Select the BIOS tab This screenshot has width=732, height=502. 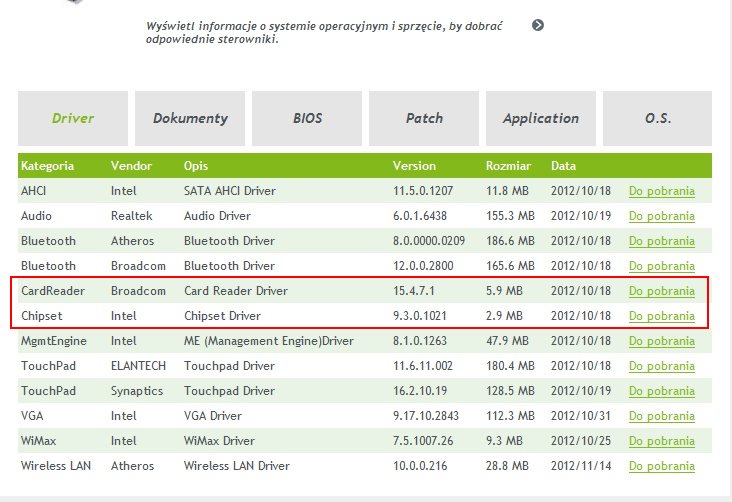(307, 118)
